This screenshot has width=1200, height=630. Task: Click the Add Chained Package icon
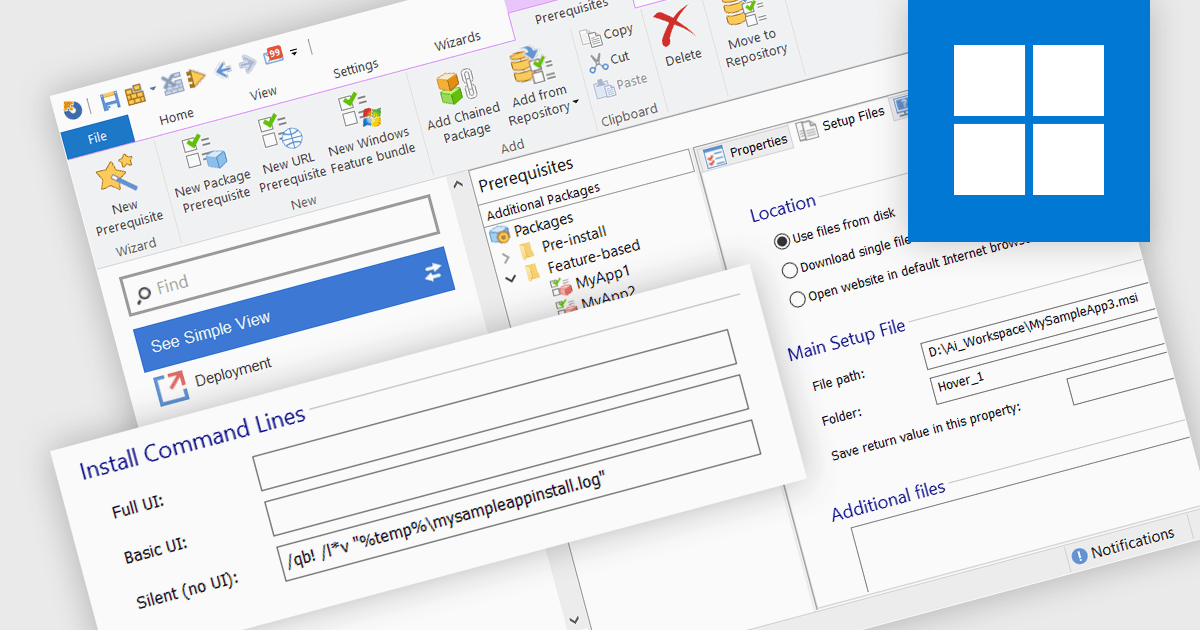(456, 85)
